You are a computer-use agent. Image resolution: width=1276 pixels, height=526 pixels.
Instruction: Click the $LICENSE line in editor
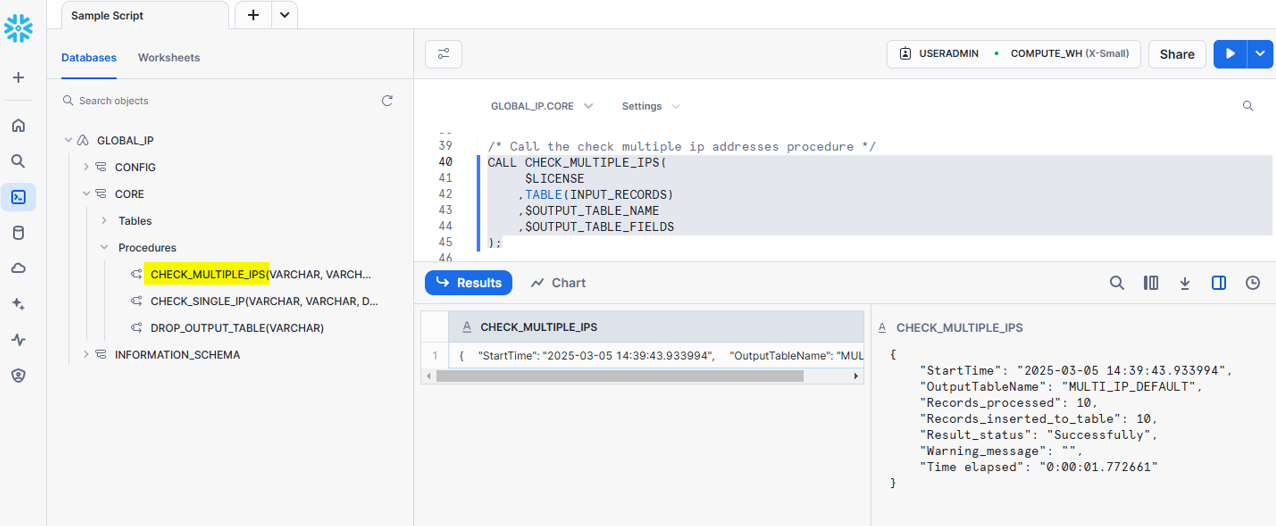[554, 178]
